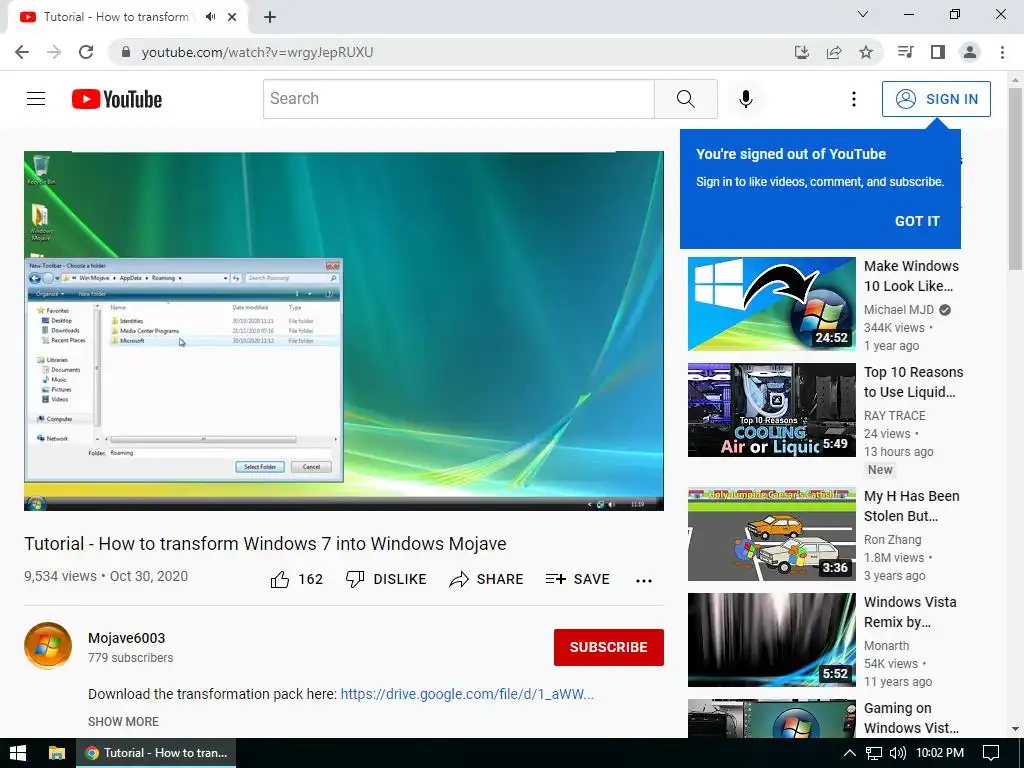Open Stolen But video title link
Screen dimensions: 1024x768
[x=912, y=506]
